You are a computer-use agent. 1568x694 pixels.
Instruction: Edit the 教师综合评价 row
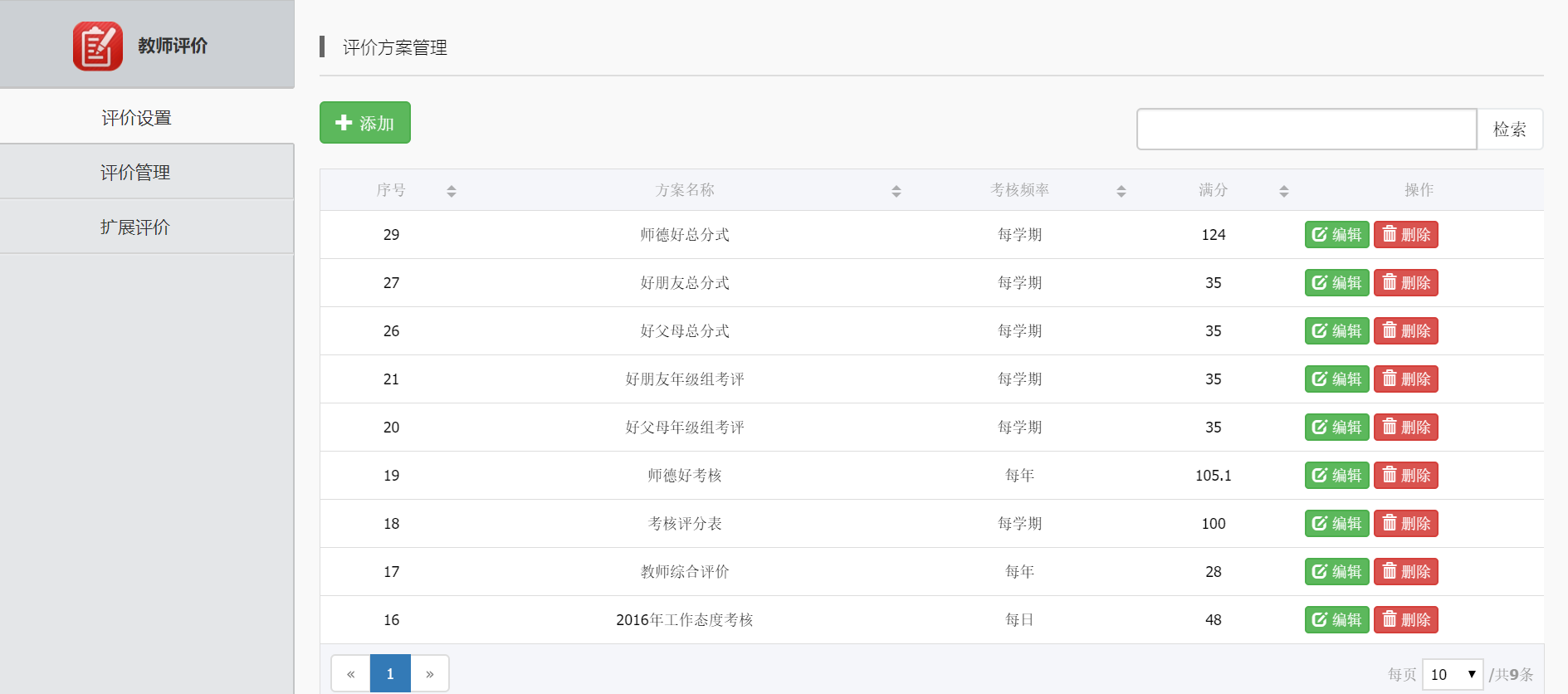click(1336, 572)
